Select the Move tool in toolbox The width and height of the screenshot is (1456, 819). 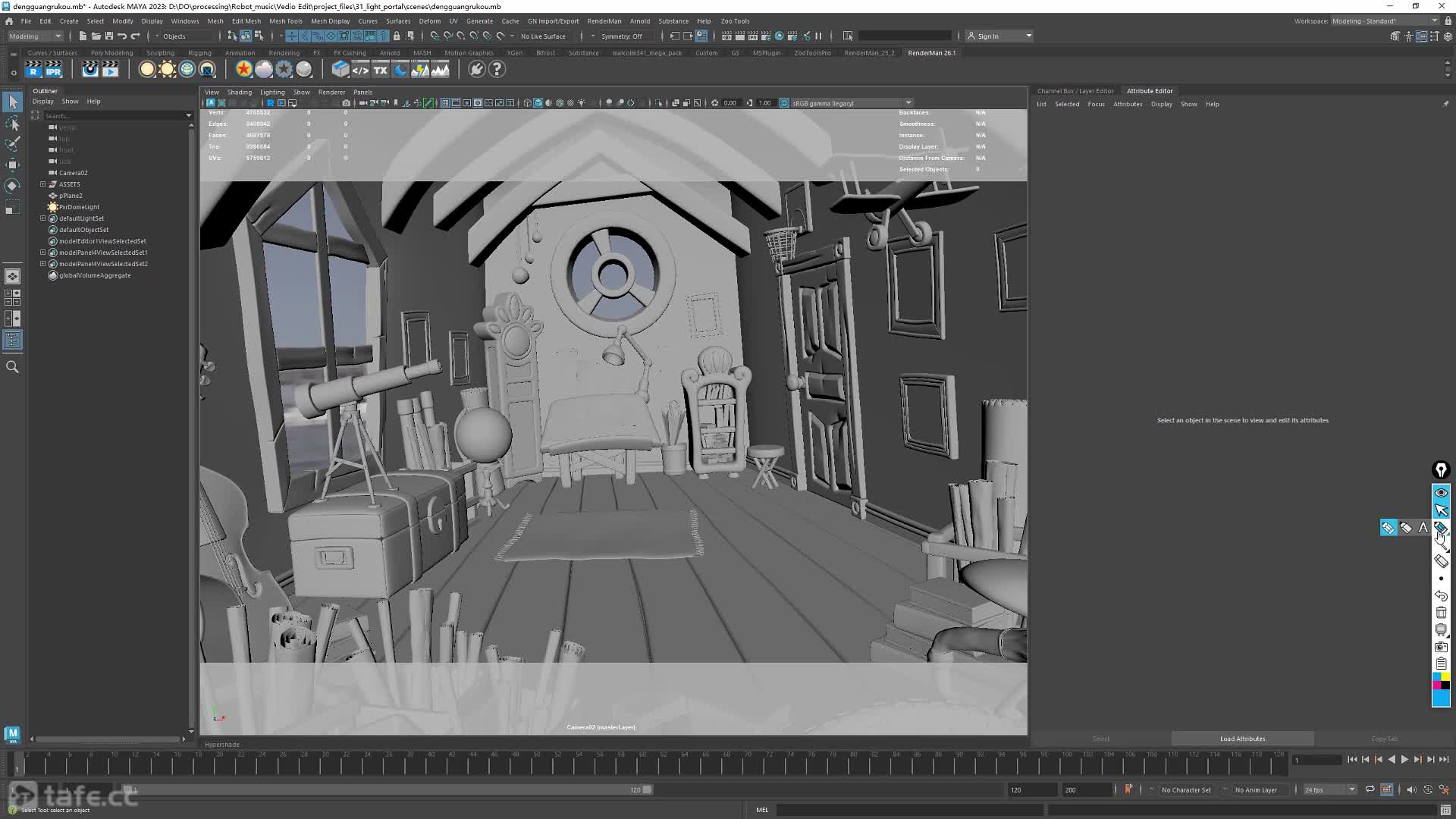pos(12,165)
